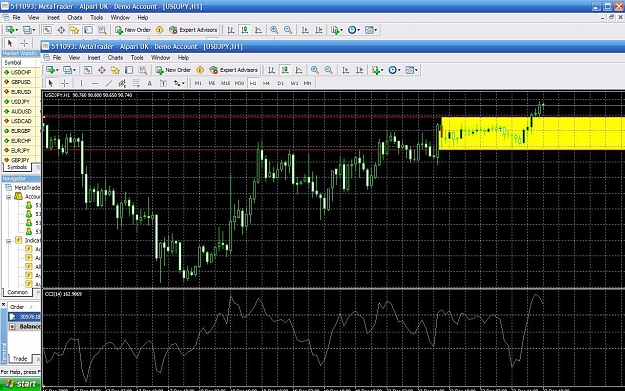The height and width of the screenshot is (391, 625).
Task: Select USDJPY in Market Watch list
Action: [21, 102]
